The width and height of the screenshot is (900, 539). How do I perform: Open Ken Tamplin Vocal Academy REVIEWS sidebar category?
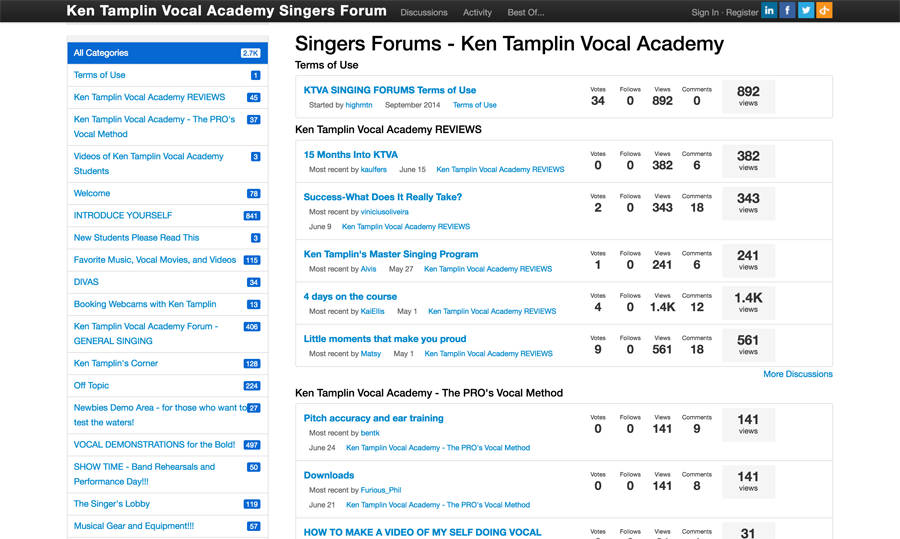pyautogui.click(x=149, y=97)
